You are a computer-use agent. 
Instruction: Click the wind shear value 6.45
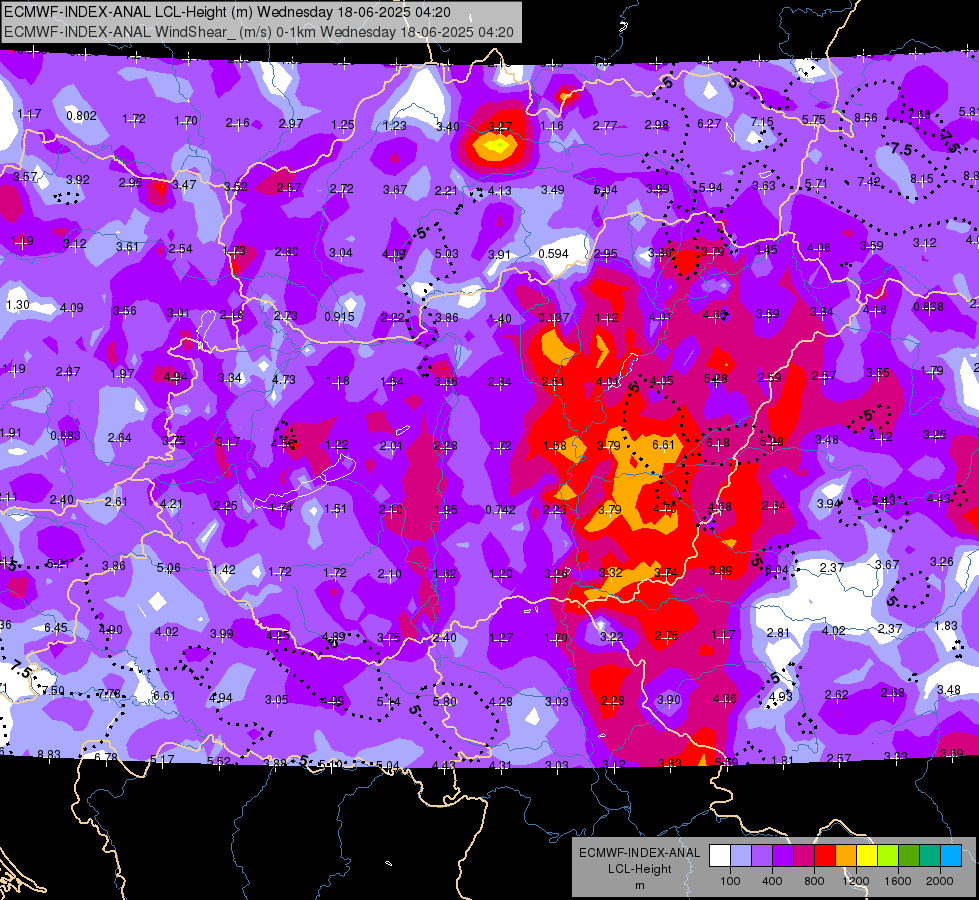tap(56, 628)
